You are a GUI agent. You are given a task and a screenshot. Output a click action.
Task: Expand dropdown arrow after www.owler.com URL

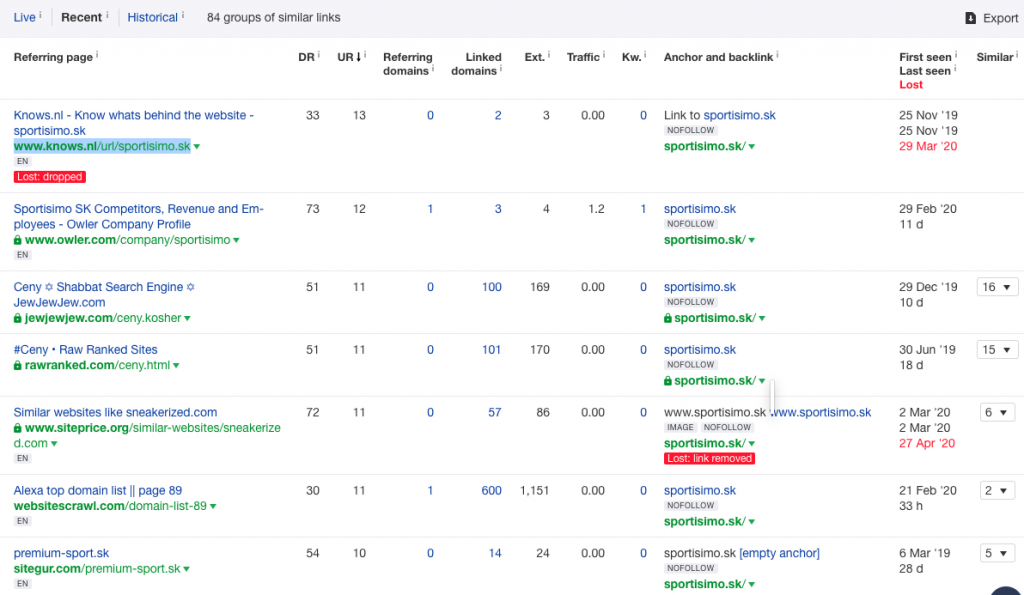click(236, 240)
